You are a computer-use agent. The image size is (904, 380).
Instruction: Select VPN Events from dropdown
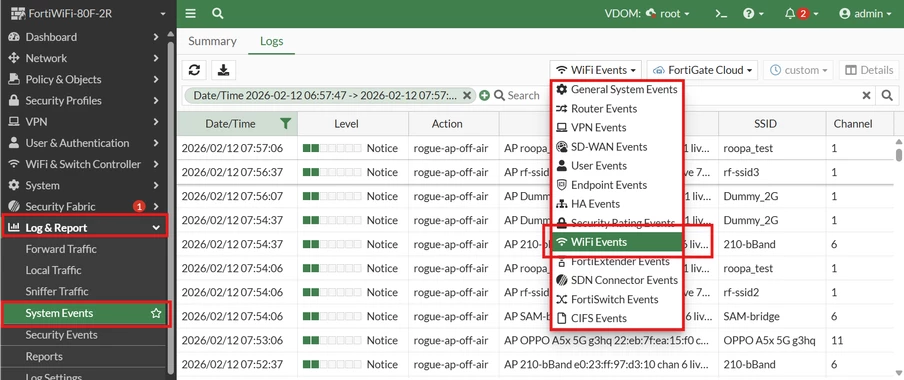617,127
